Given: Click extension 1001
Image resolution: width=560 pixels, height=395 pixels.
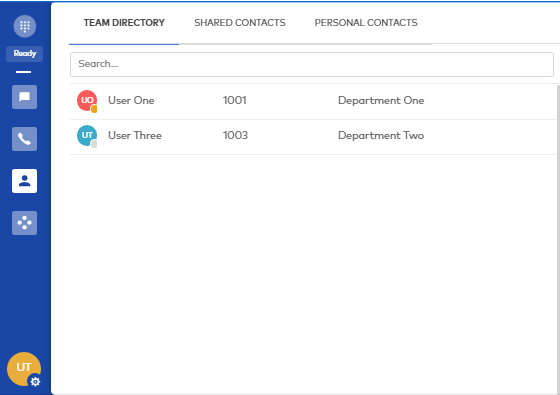Looking at the screenshot, I should [235, 100].
